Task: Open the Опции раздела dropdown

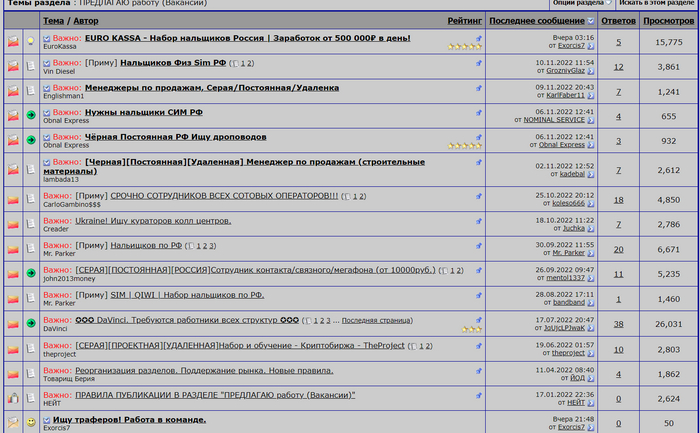Action: (x=582, y=3)
